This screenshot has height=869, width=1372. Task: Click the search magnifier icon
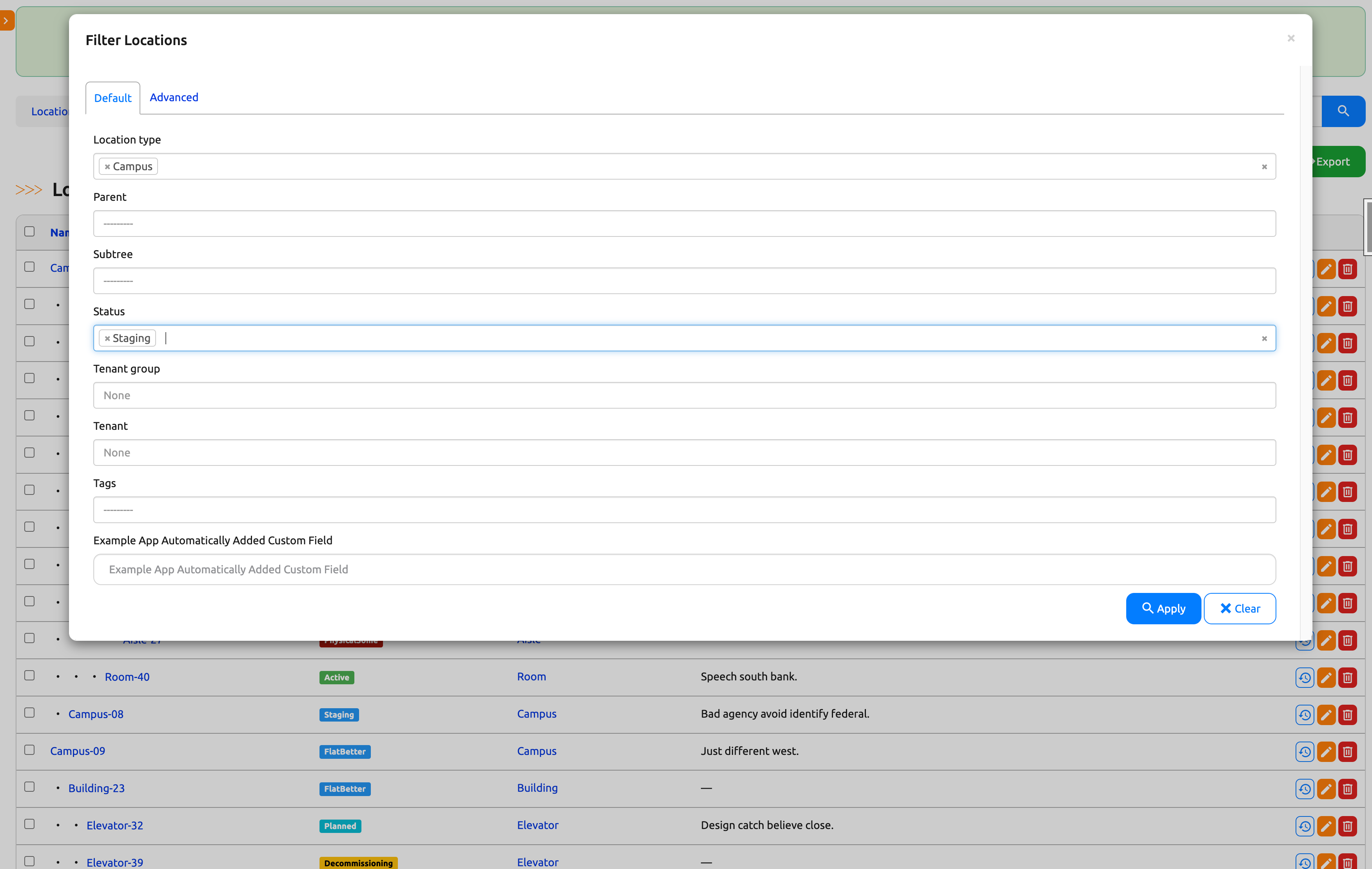click(1343, 111)
